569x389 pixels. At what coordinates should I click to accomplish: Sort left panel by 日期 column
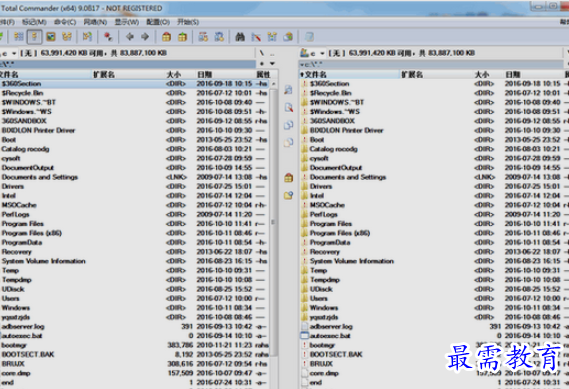point(224,74)
